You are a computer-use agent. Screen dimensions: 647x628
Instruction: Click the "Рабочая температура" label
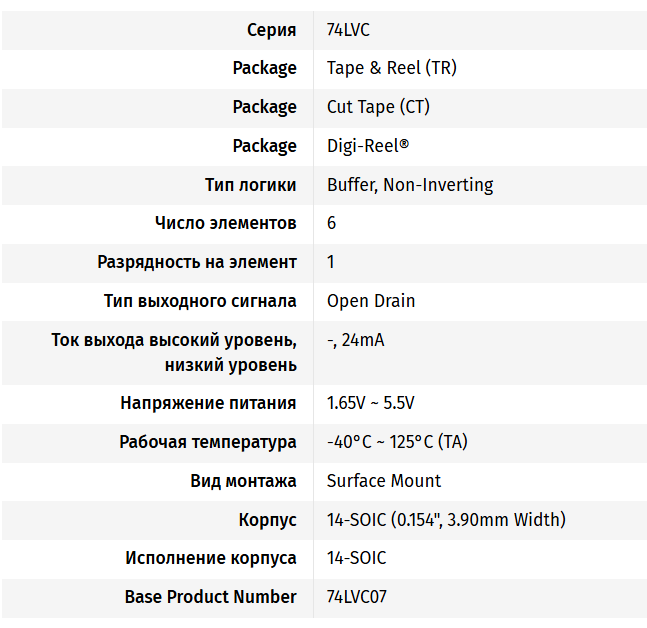208,442
